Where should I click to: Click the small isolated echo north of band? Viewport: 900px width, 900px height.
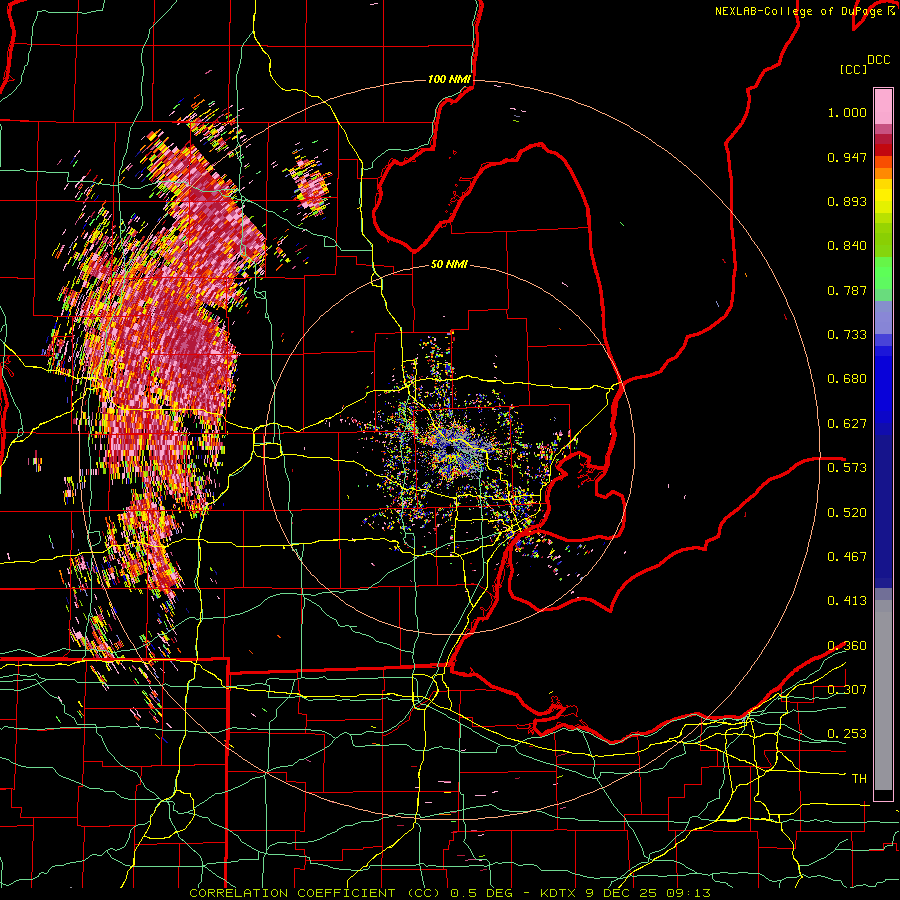[312, 185]
